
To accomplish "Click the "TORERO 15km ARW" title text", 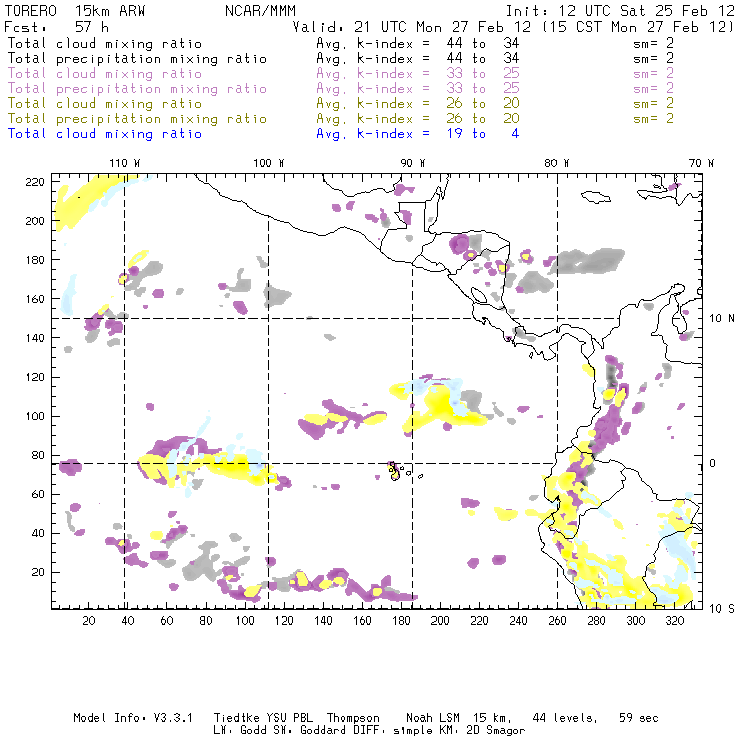I will [x=75, y=11].
